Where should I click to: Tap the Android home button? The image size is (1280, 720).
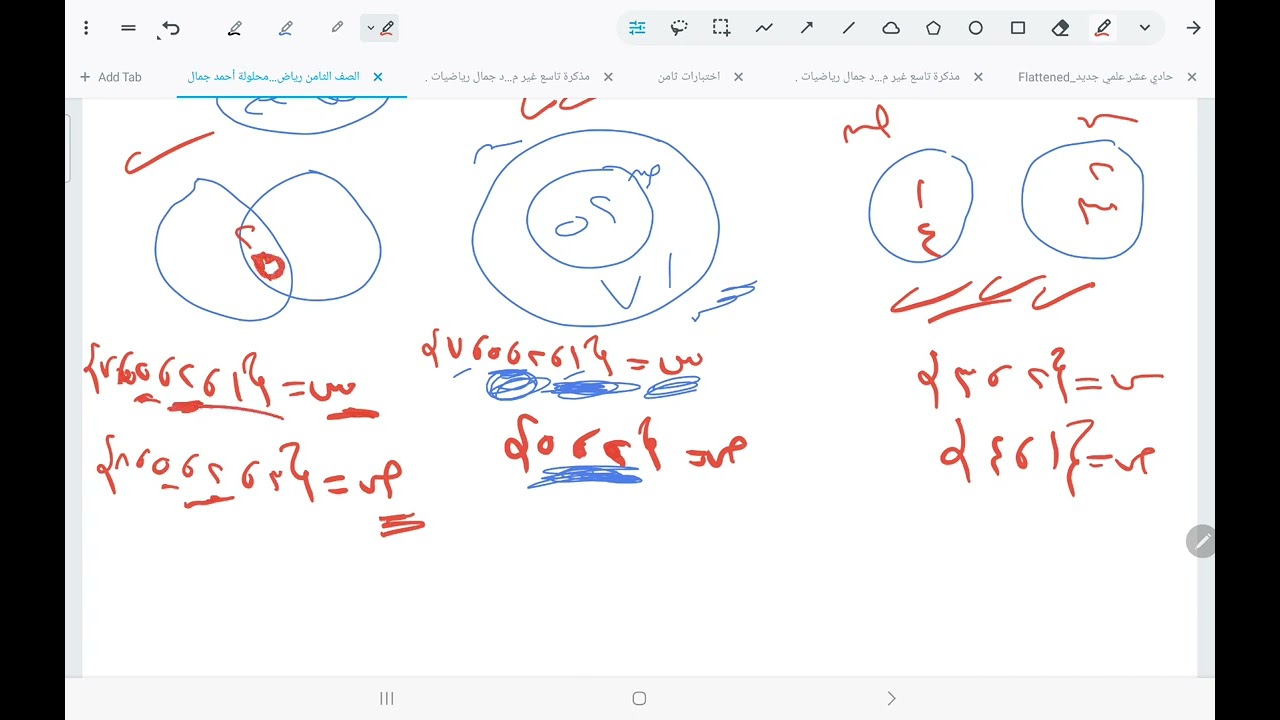639,699
